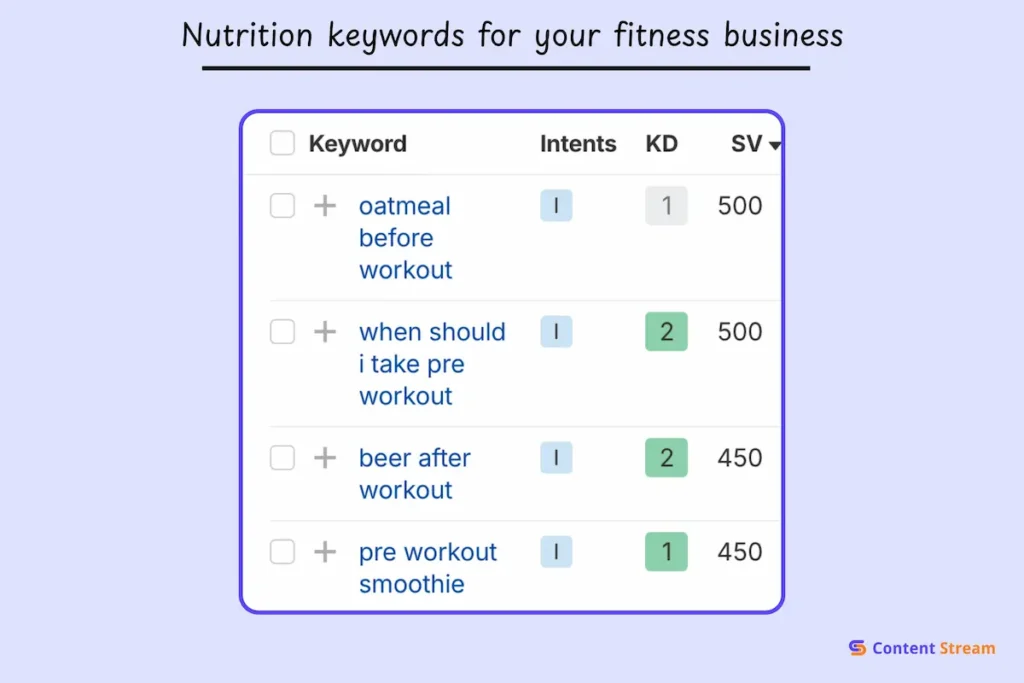Toggle the select-all checkbox in the Keyword header
The image size is (1024, 683).
click(x=283, y=144)
